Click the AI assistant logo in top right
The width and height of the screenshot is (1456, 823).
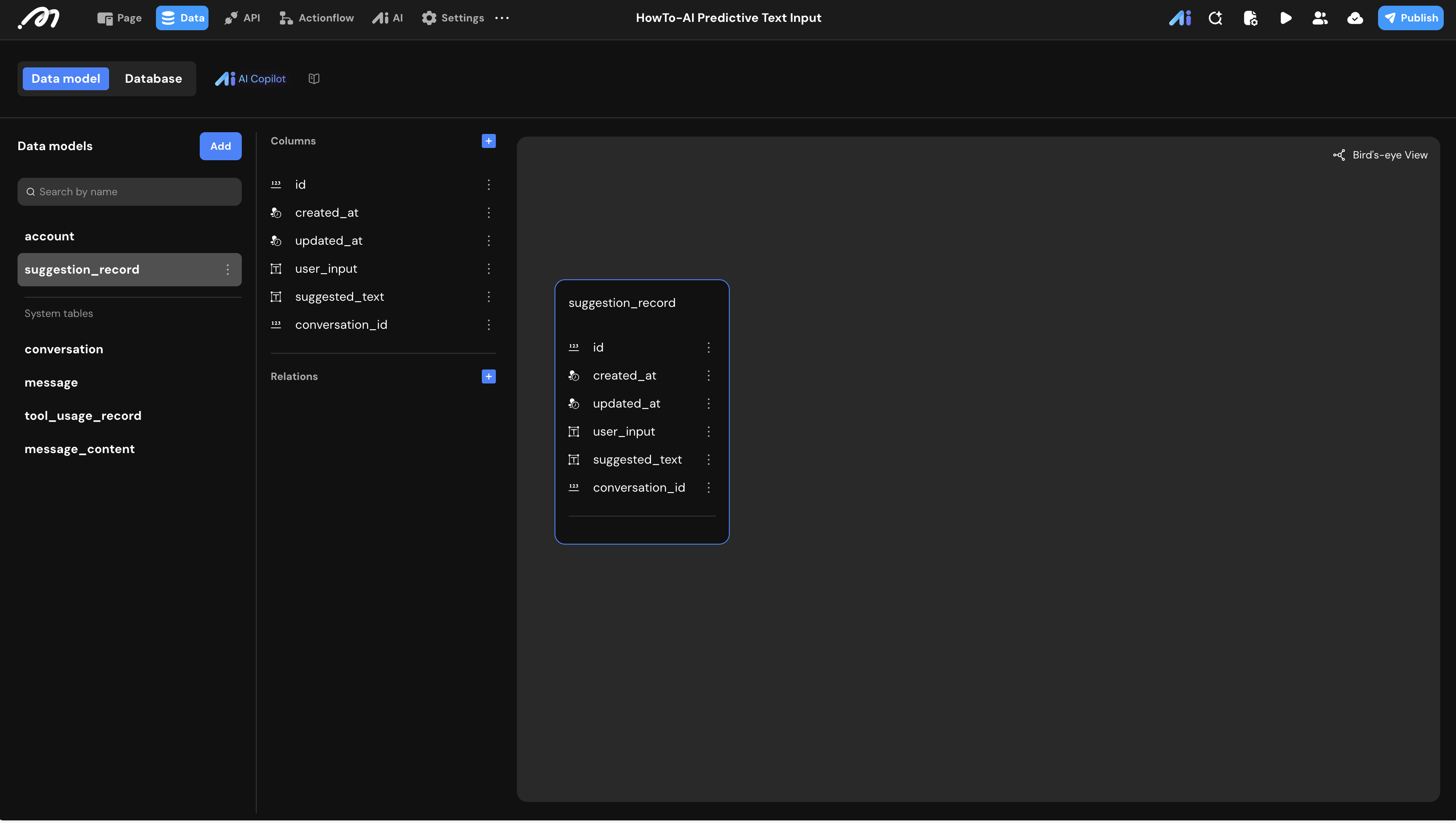1180,18
